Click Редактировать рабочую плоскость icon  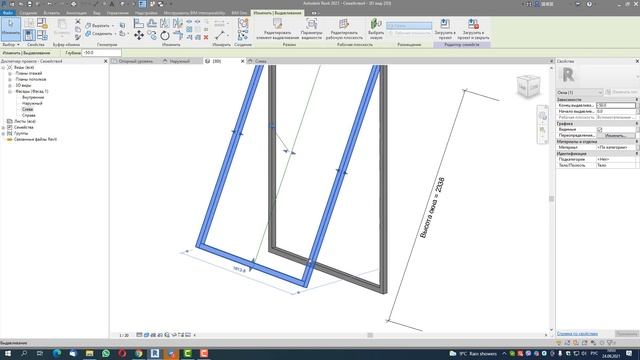(344, 24)
